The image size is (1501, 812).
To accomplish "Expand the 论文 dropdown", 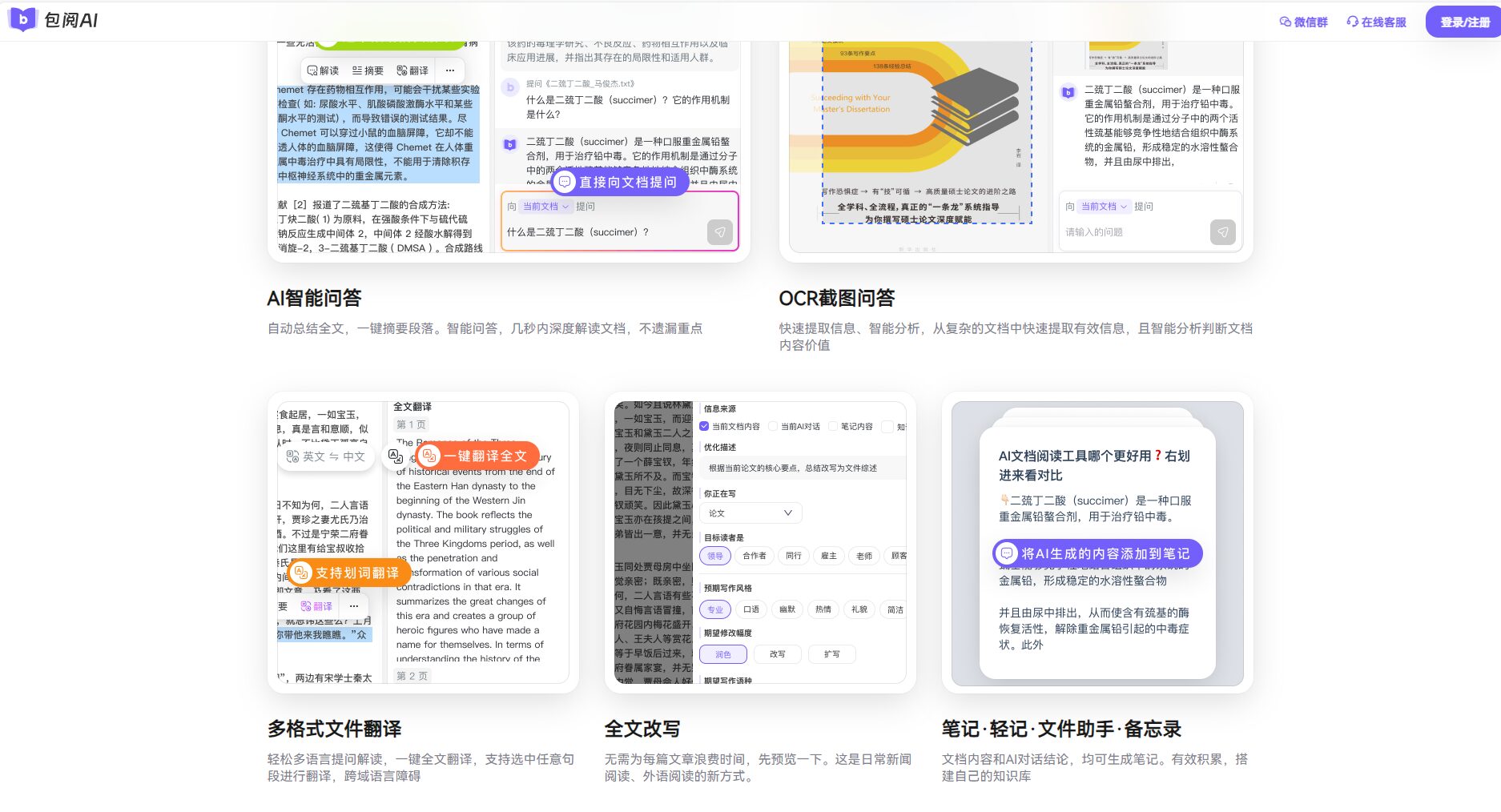I will pyautogui.click(x=750, y=513).
